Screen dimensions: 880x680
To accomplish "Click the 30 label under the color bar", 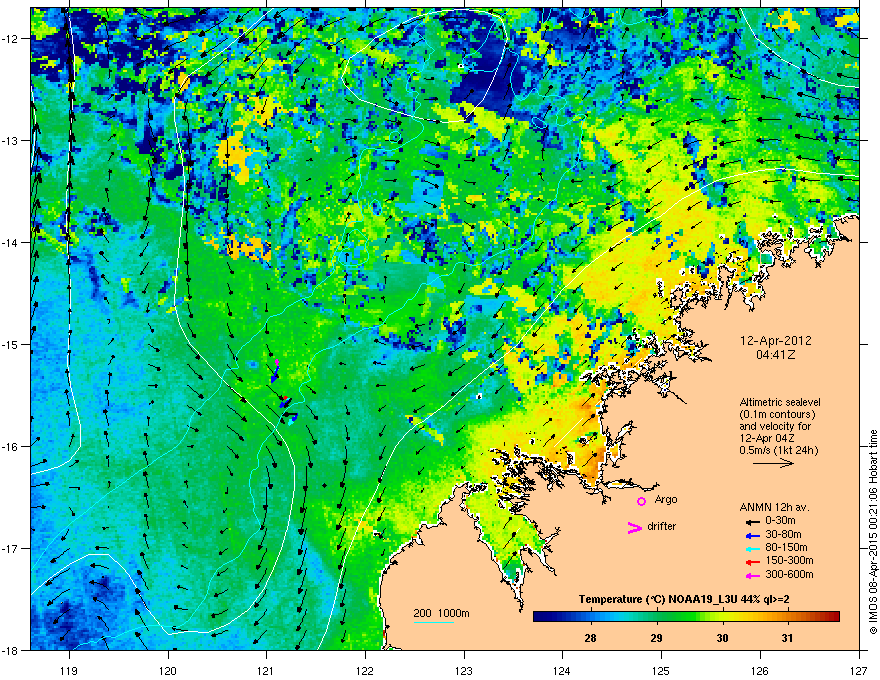I will [x=722, y=638].
